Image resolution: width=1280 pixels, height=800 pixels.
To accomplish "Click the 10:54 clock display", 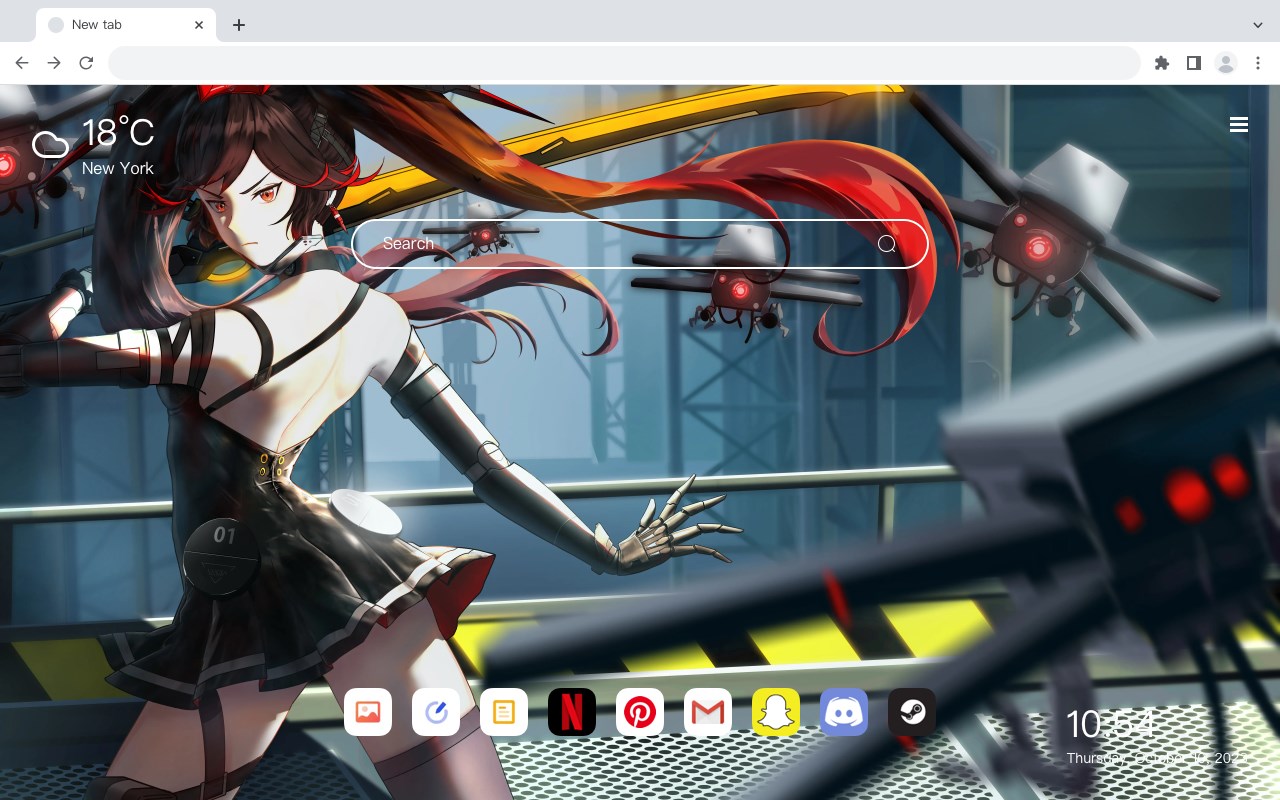I will tap(1110, 724).
